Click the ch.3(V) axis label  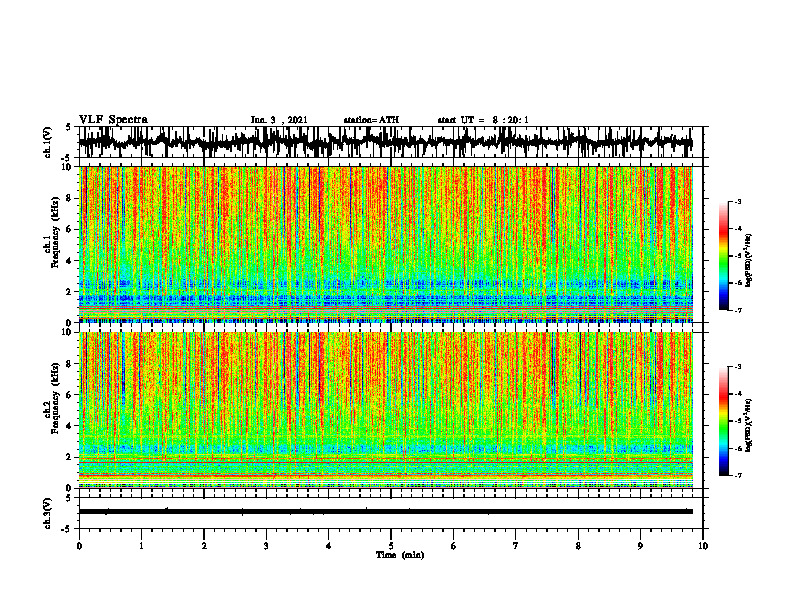coord(48,514)
